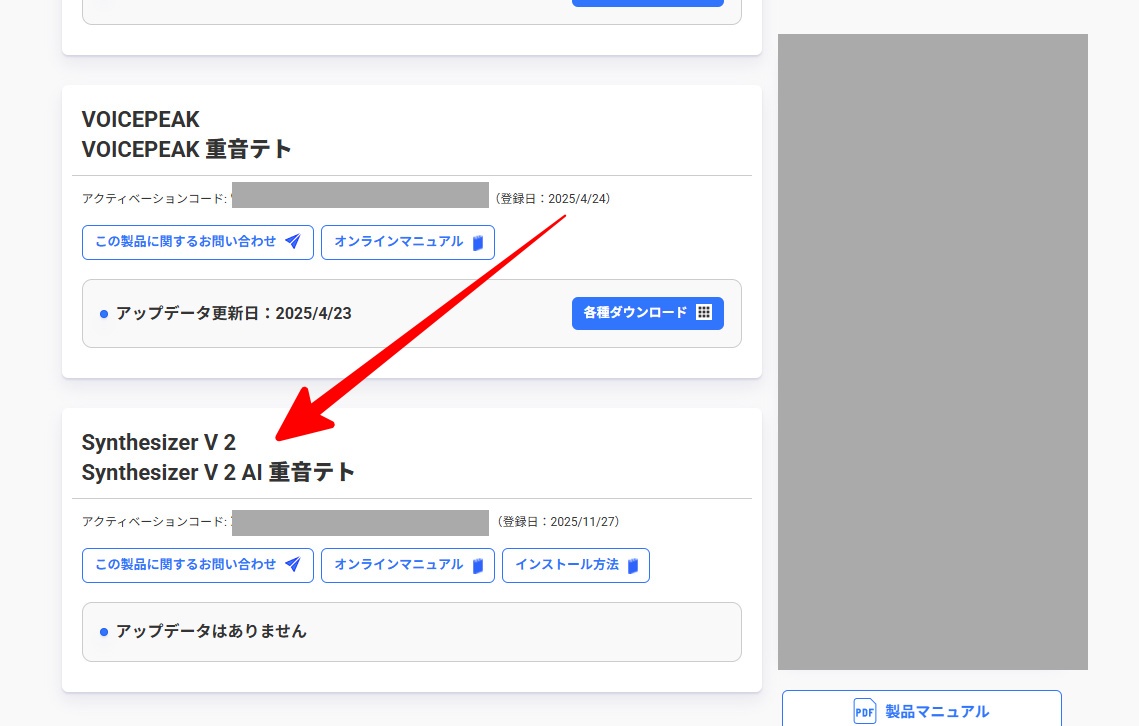Click grid icon on 各種ダウンロード button
The image size is (1139, 726).
click(704, 312)
